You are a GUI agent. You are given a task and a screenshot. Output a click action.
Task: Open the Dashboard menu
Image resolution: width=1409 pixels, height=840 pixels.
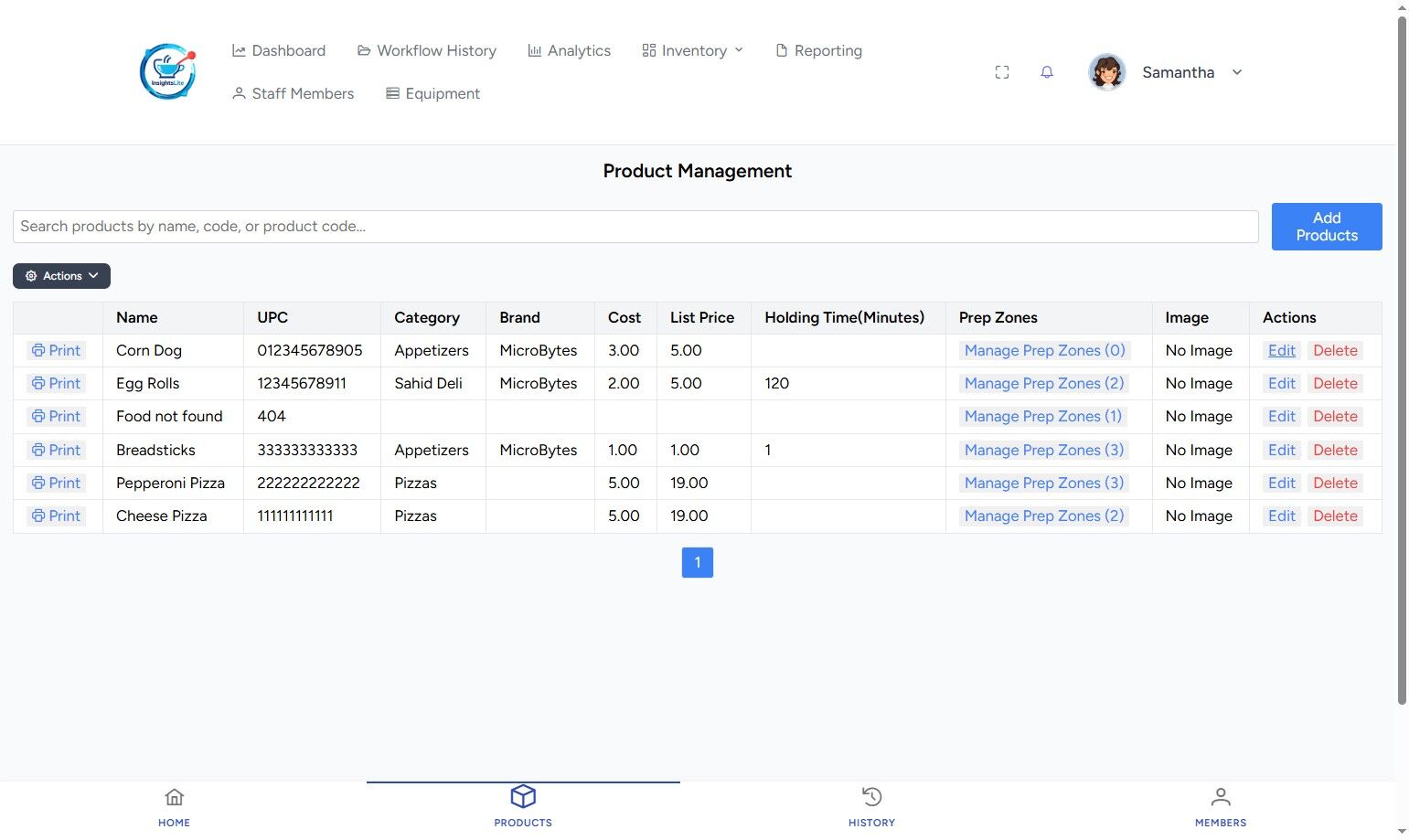[x=279, y=50]
